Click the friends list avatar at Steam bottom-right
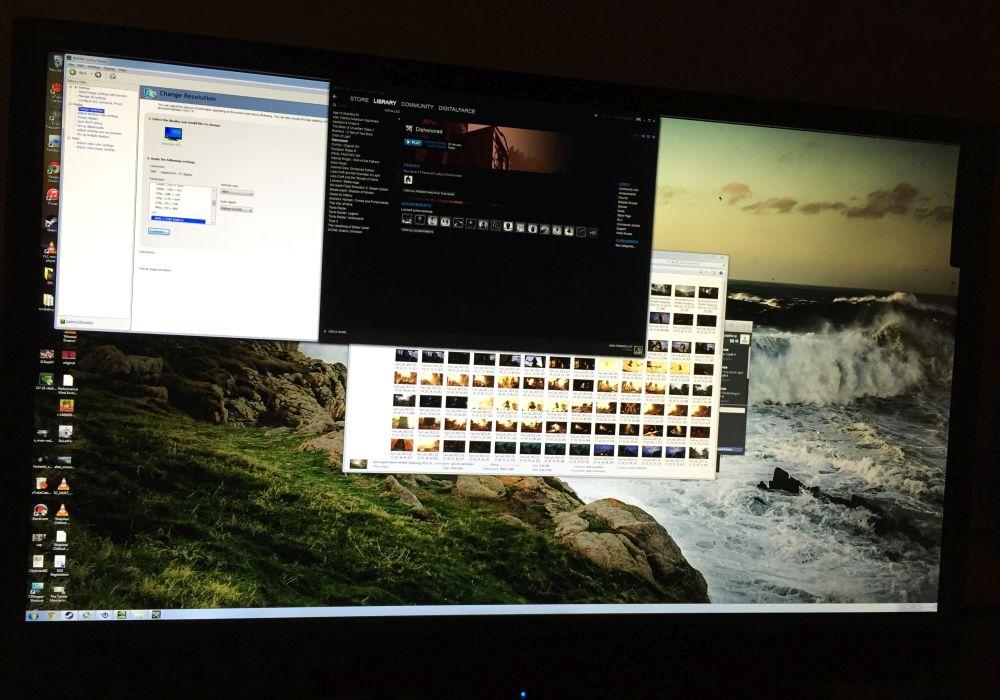 [636, 350]
